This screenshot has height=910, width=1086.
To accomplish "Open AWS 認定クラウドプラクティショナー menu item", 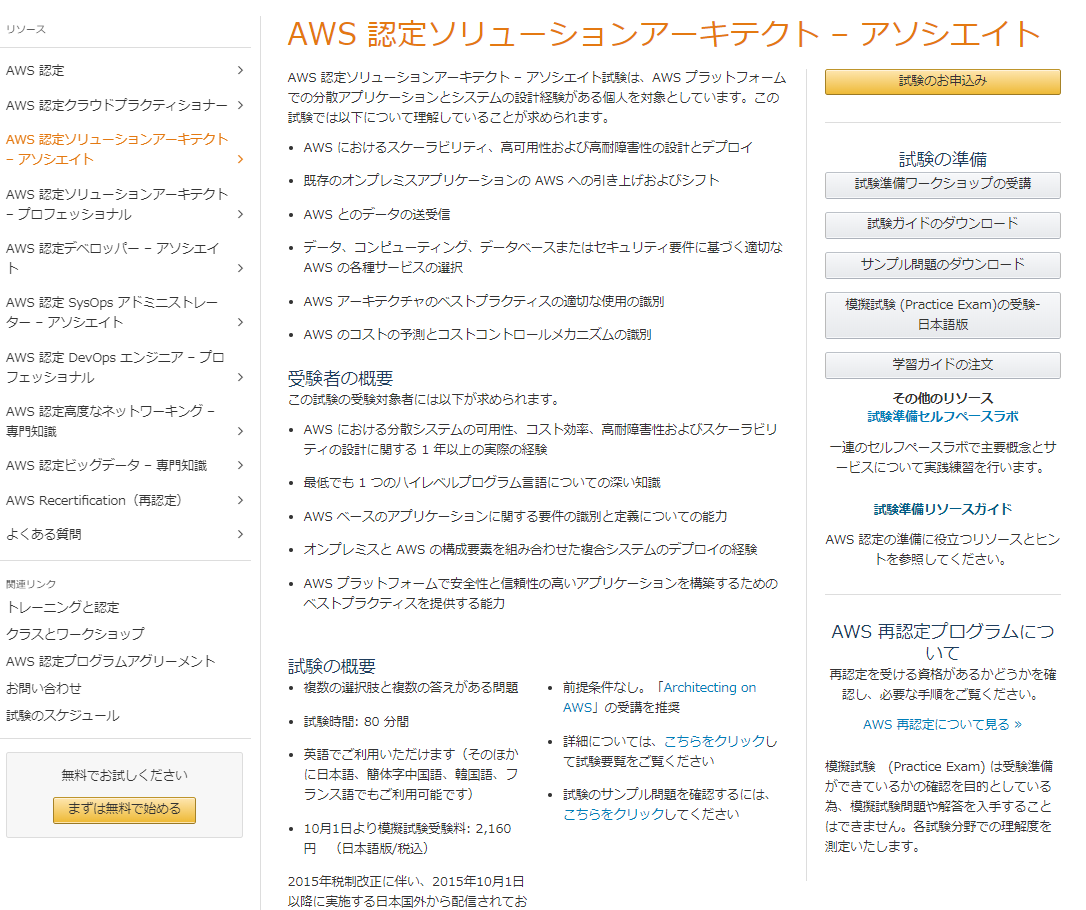I will click(x=116, y=105).
